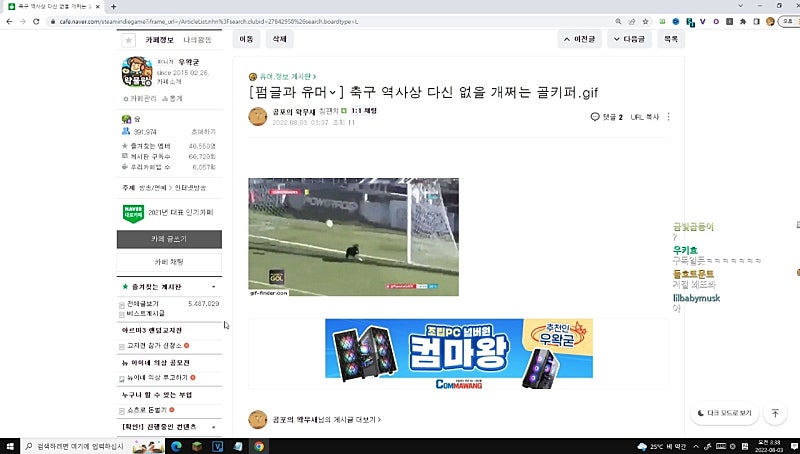The width and height of the screenshot is (800, 454).
Task: Click the cafe favorite star box
Action: click(129, 40)
